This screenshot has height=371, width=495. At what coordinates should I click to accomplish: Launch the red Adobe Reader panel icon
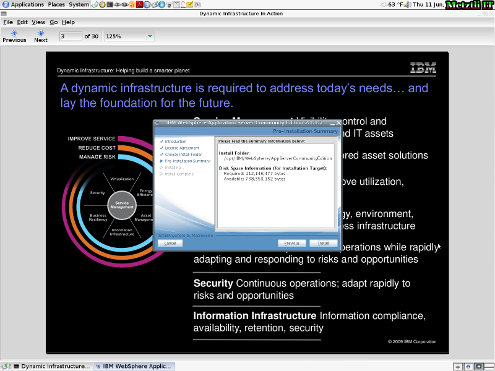point(139,5)
